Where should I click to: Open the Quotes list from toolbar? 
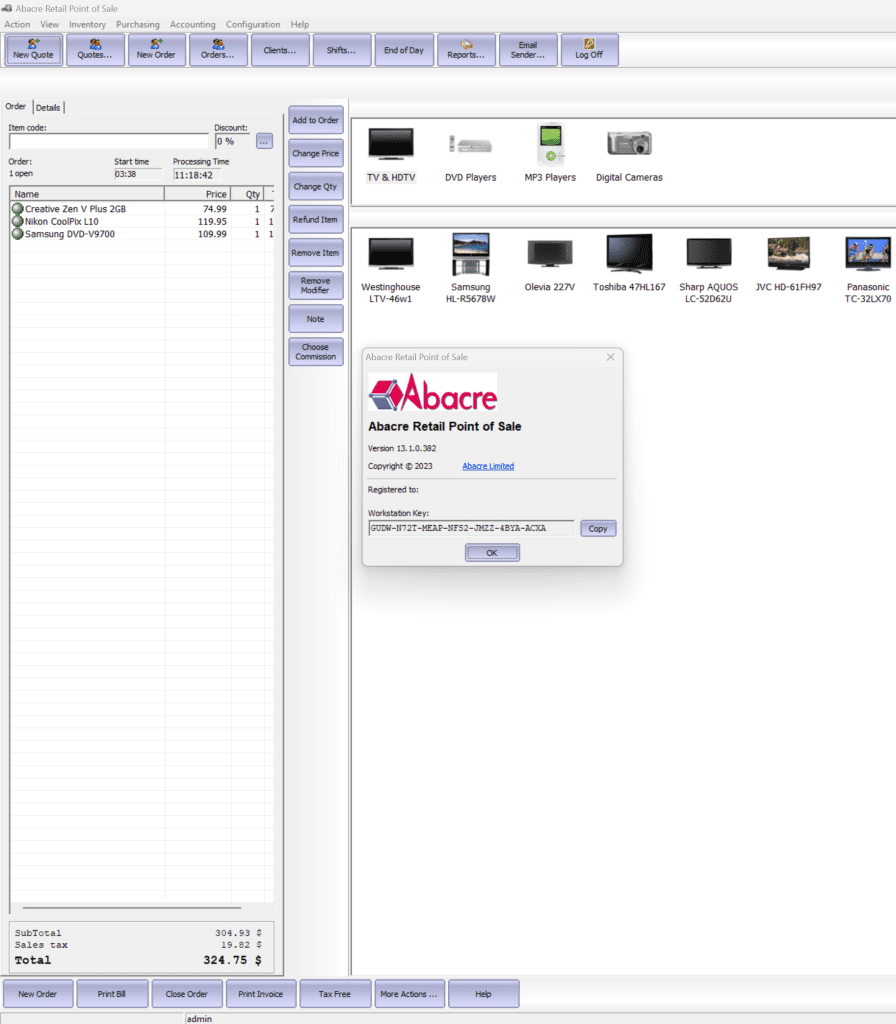click(x=95, y=49)
